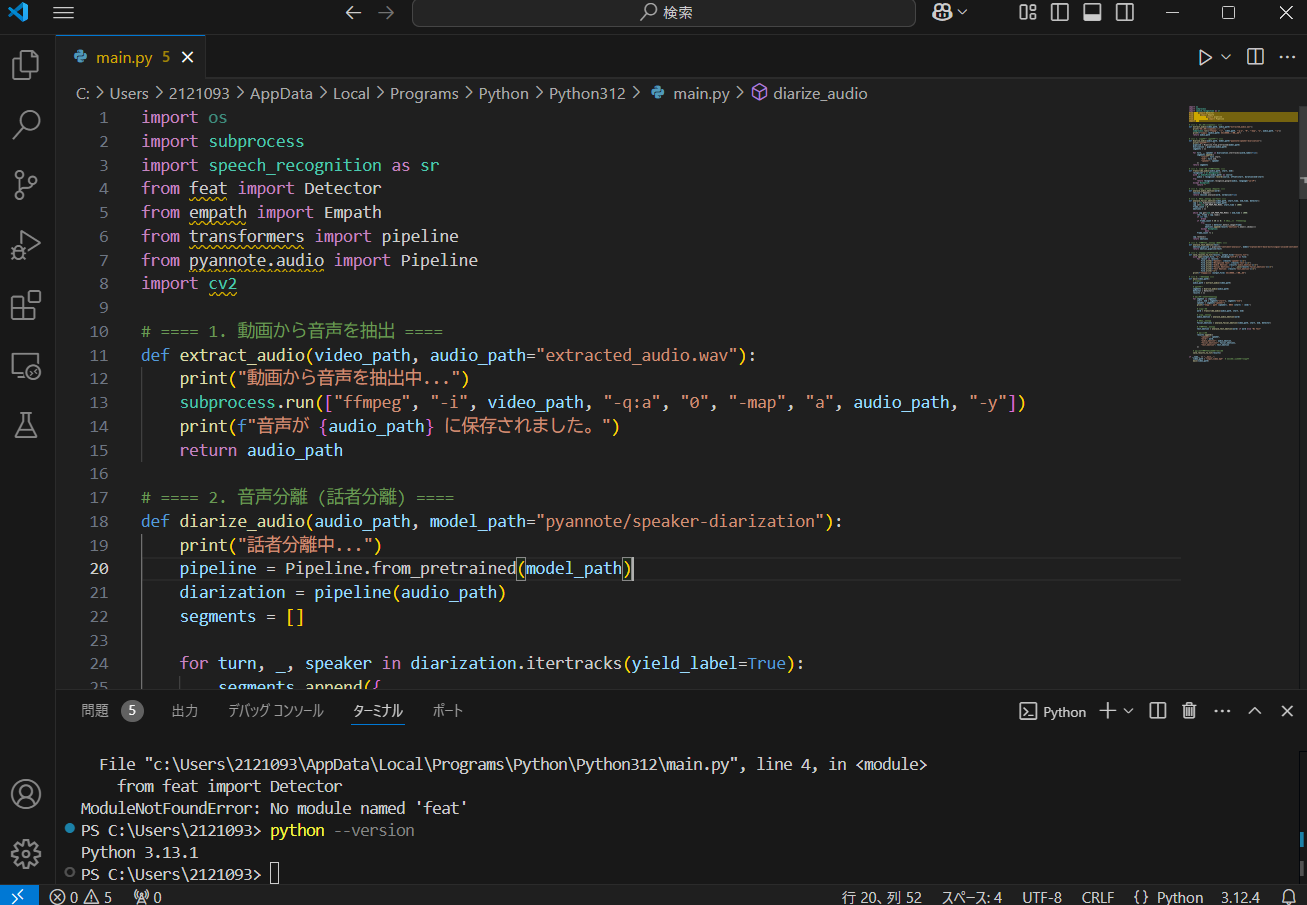Maximize the panel with up chevron

tap(1256, 711)
